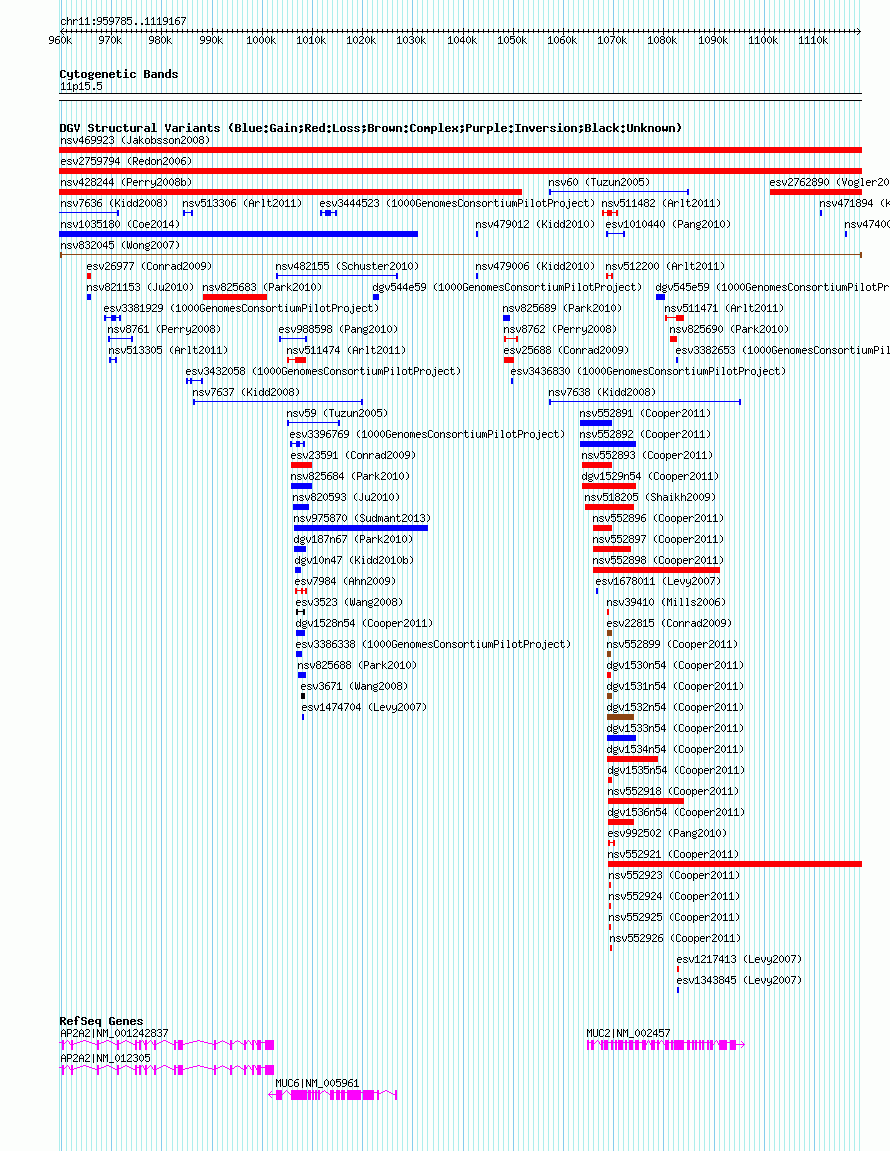
Task: Click the dgv1533n54 (Cooper2011) label
Action: [x=676, y=728]
